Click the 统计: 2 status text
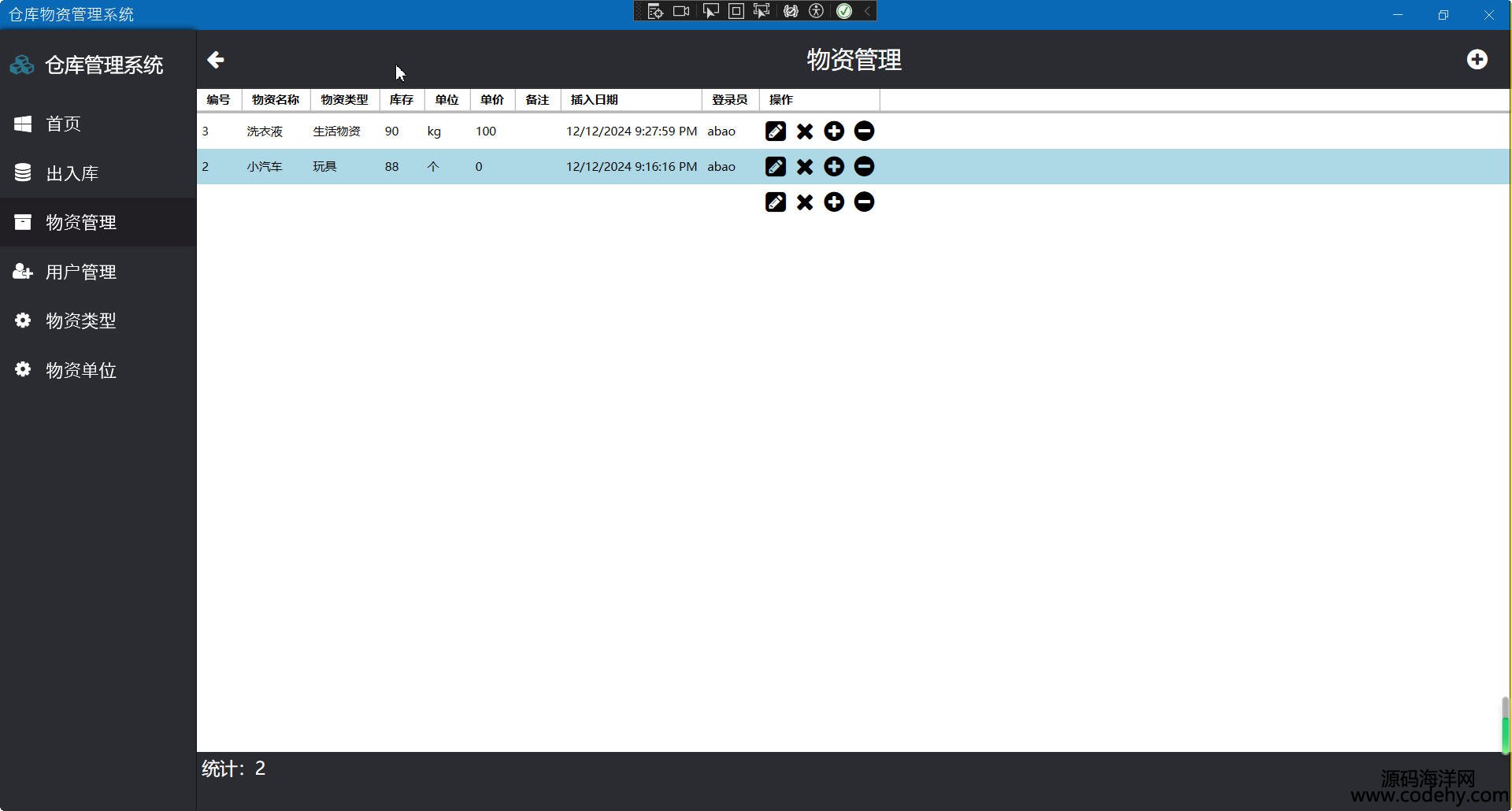This screenshot has width=1512, height=811. pos(234,768)
